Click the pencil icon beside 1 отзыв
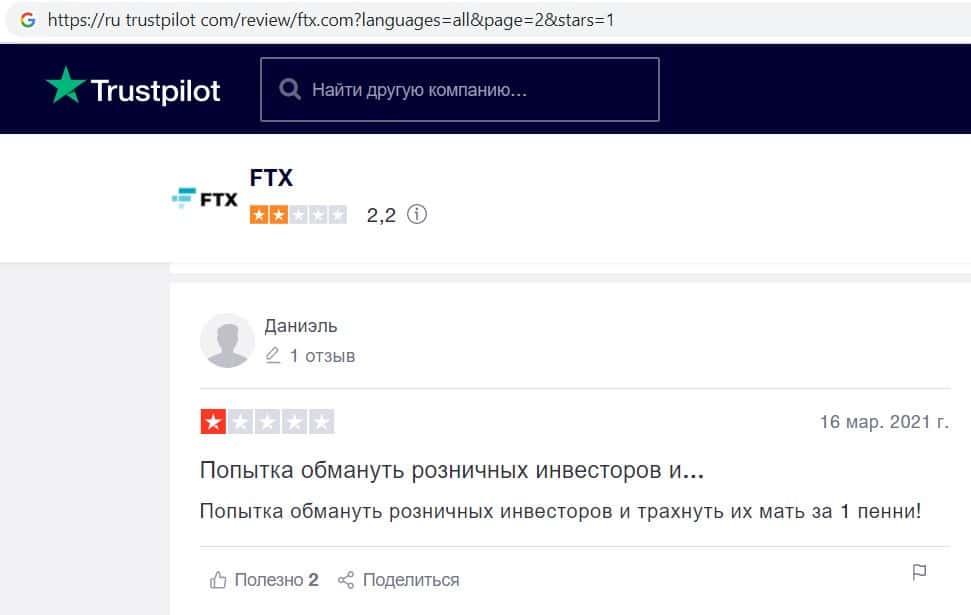The image size is (971, 615). coord(273,356)
